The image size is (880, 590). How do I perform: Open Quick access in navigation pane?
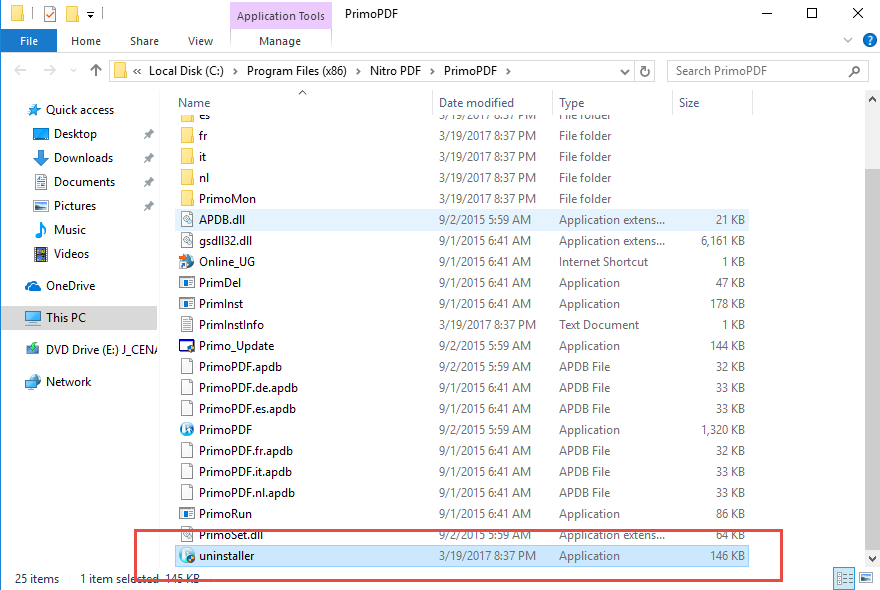tap(80, 110)
